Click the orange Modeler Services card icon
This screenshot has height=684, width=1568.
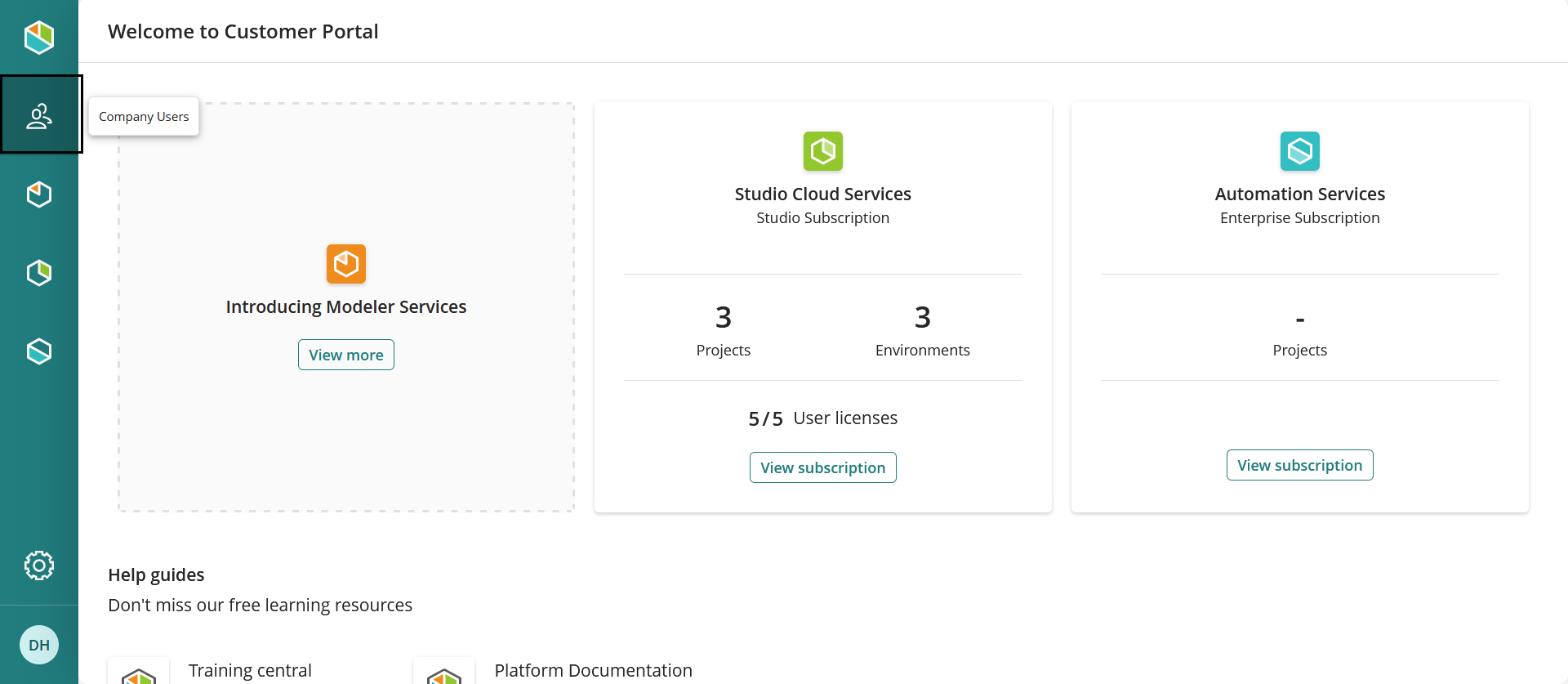pos(346,264)
